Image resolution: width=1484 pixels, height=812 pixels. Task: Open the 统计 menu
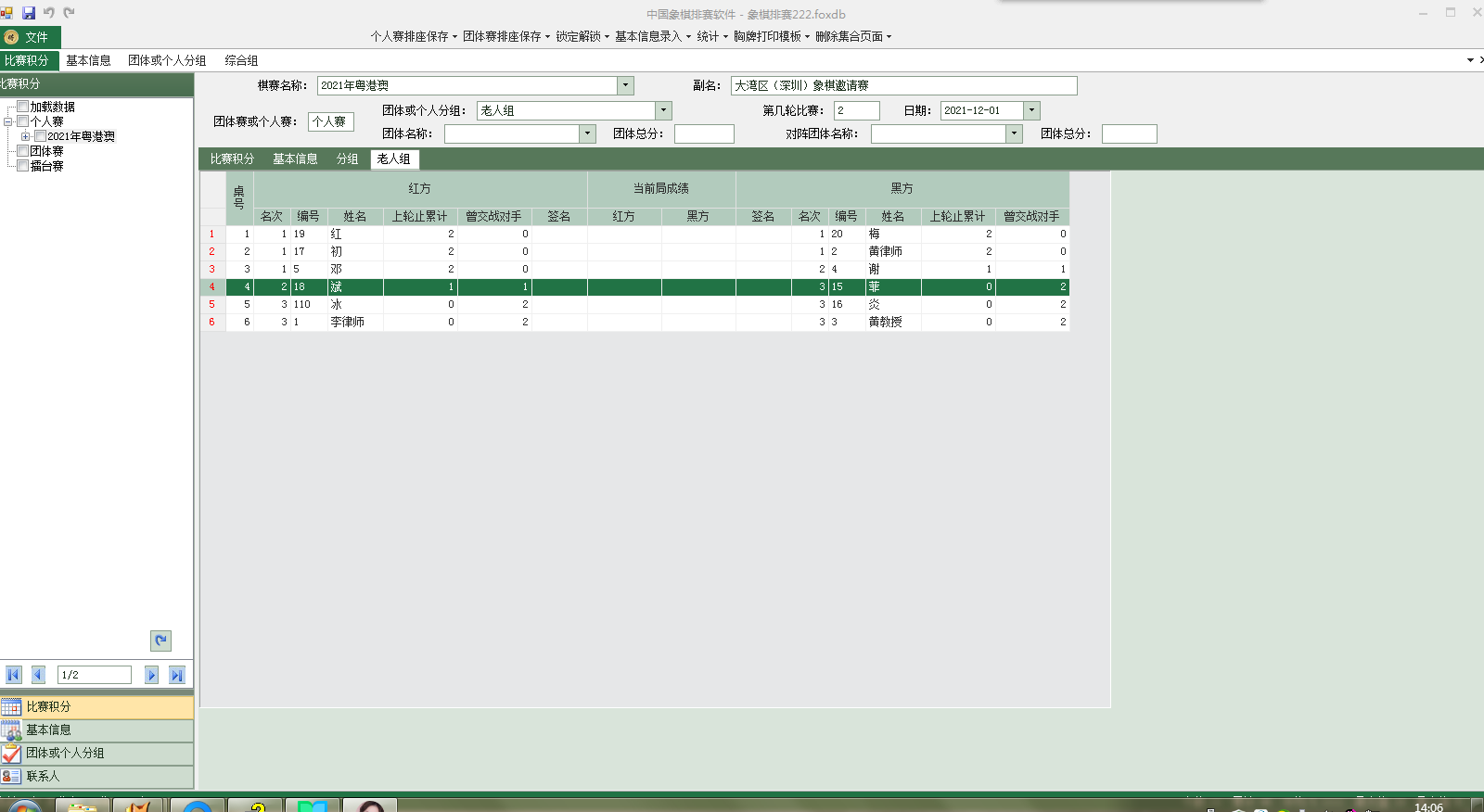(711, 36)
